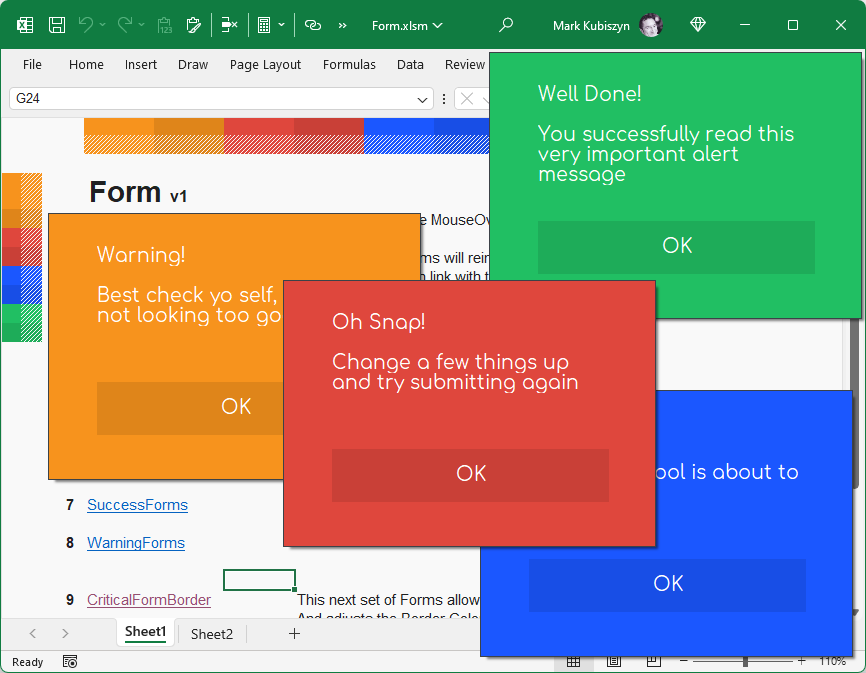The width and height of the screenshot is (866, 673).
Task: Switch to the Sheet2 tab
Action: pyautogui.click(x=212, y=634)
